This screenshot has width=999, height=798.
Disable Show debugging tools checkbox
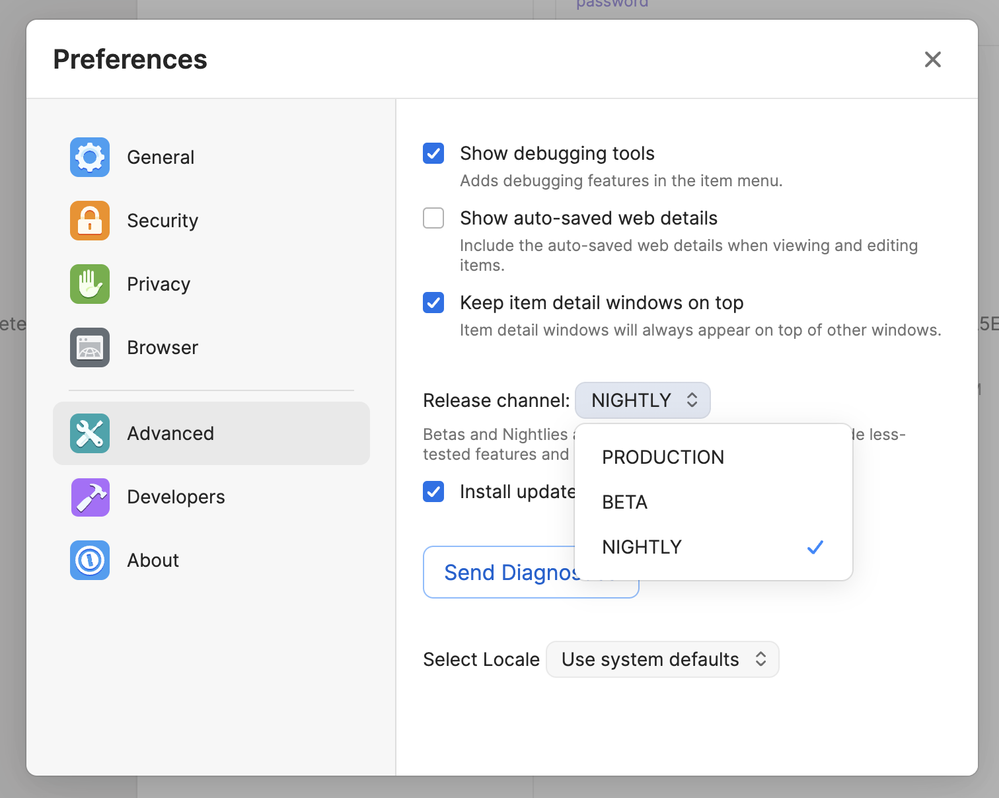[434, 154]
